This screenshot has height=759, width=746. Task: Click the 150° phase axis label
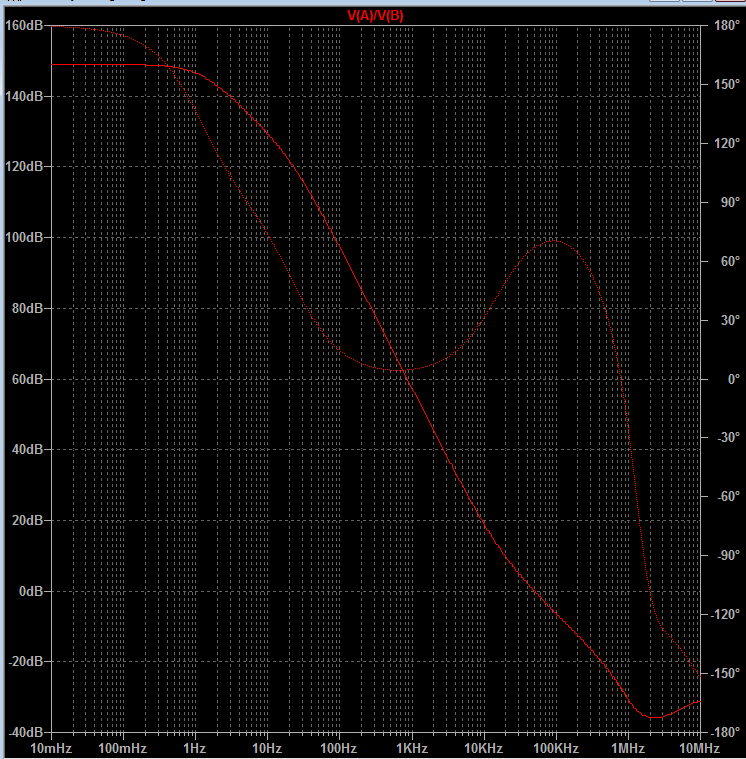[727, 84]
